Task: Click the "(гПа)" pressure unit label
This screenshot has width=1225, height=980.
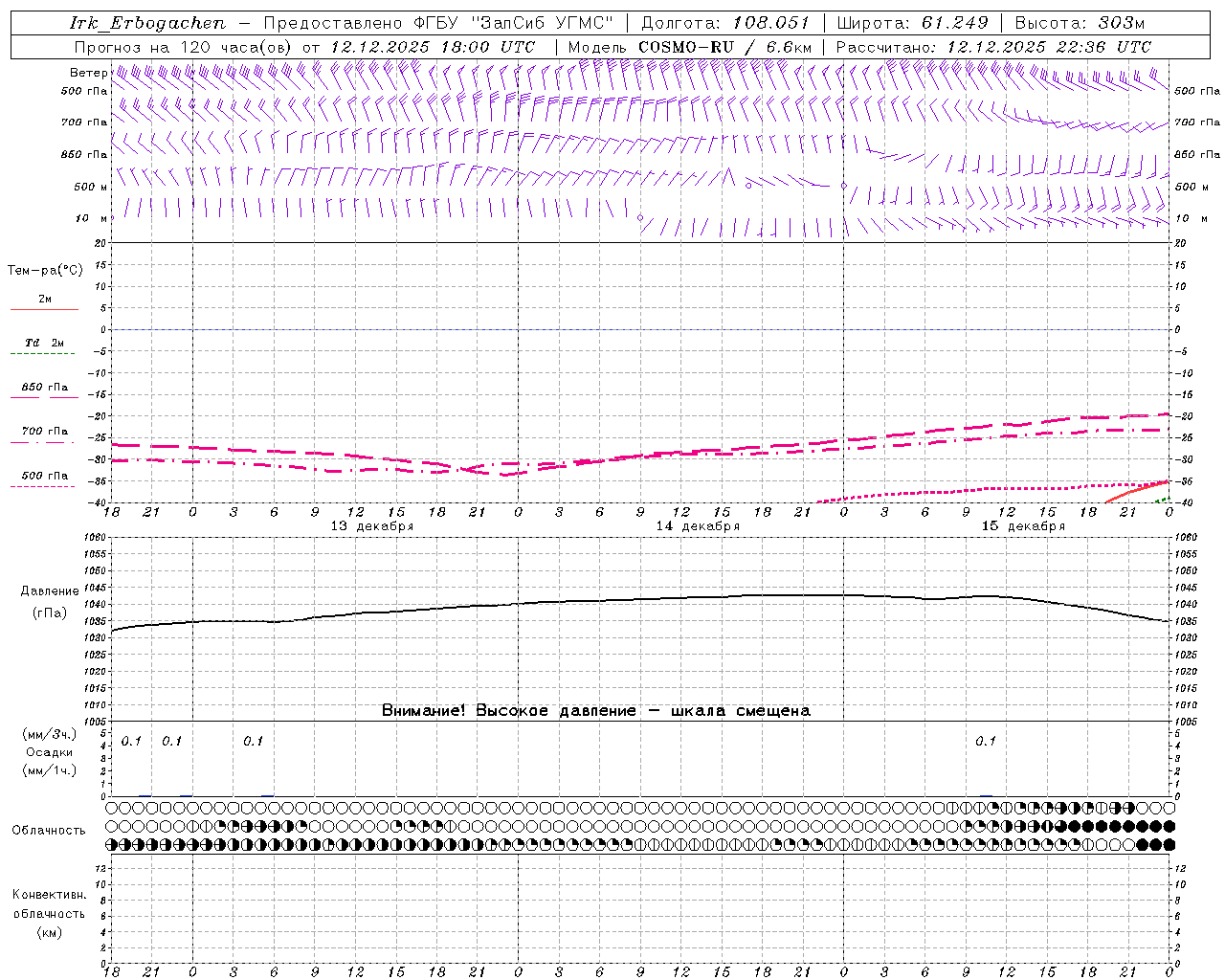Action: [50, 613]
